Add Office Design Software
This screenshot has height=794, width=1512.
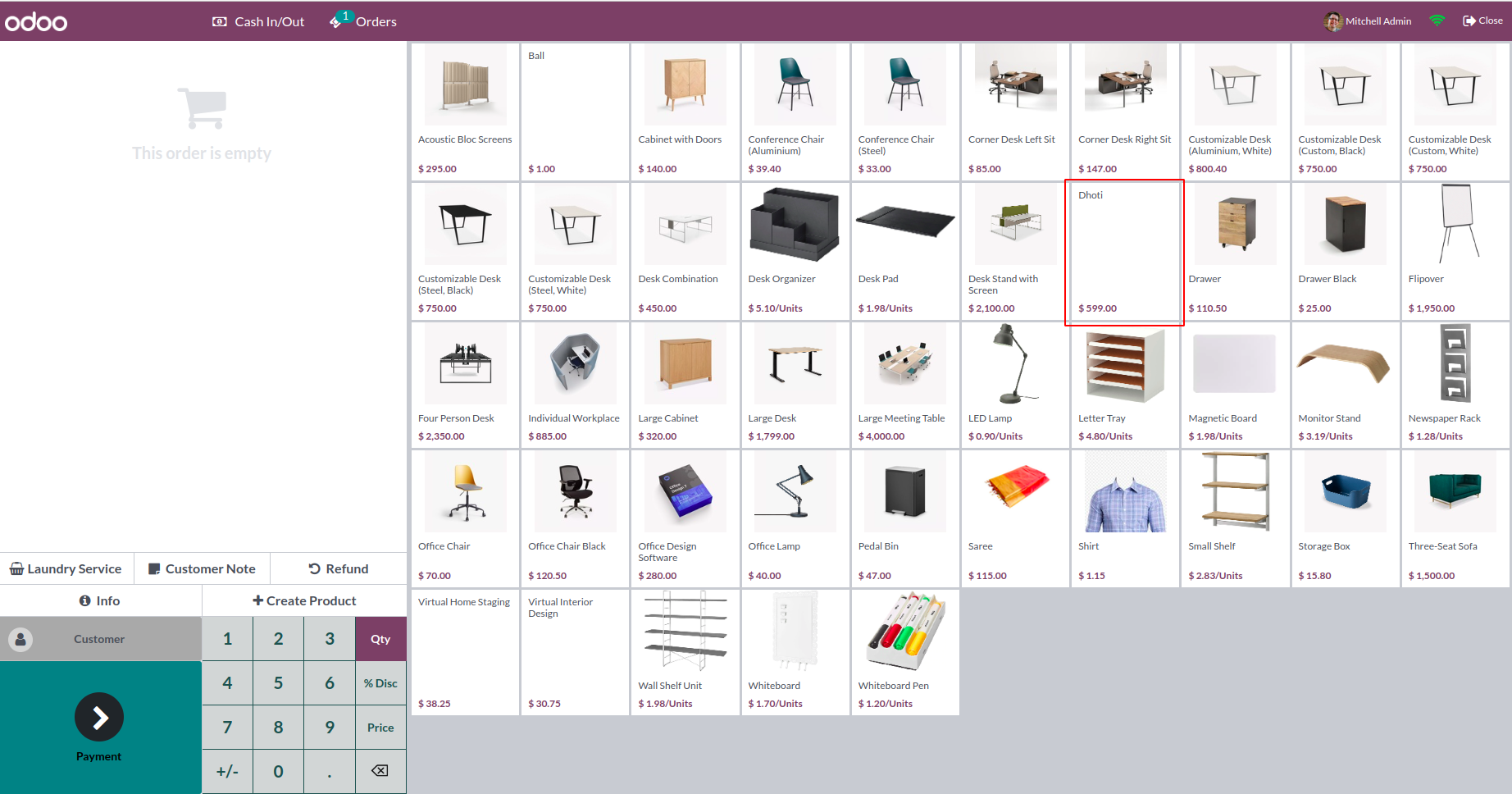pyautogui.click(x=685, y=518)
